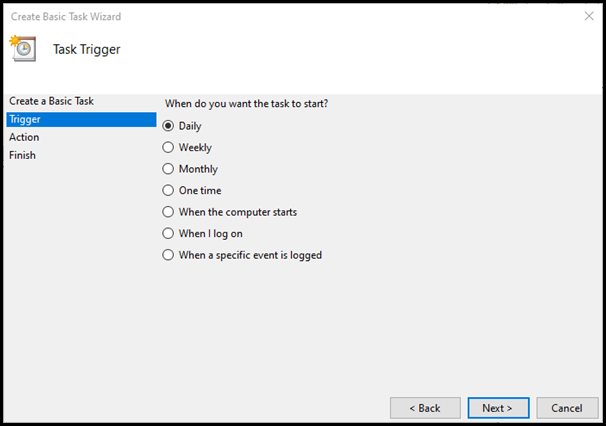606x426 pixels.
Task: Click the clock face of the task wizard icon
Action: click(24, 49)
